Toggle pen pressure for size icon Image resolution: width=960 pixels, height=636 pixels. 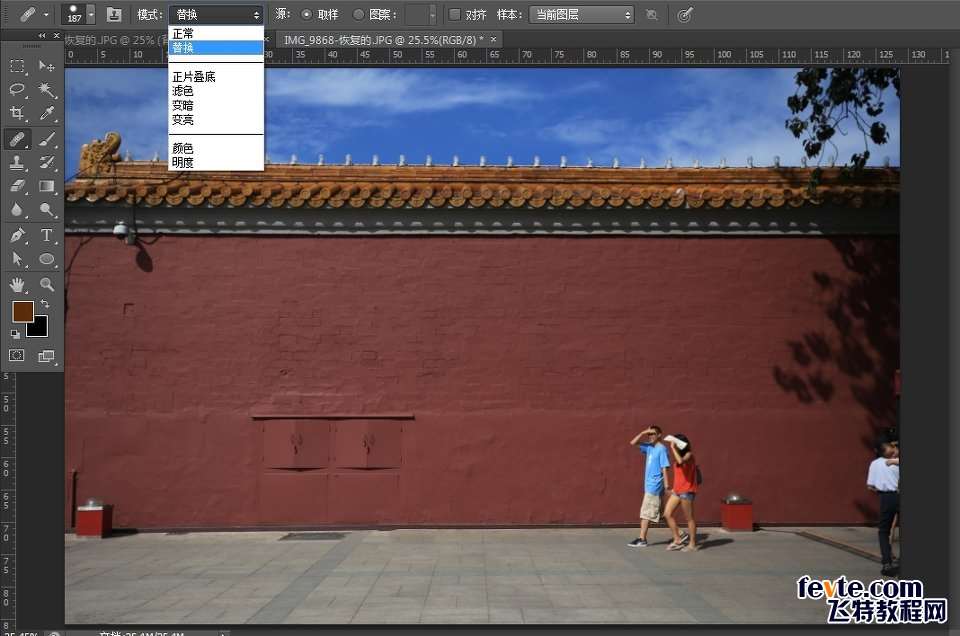pos(685,15)
